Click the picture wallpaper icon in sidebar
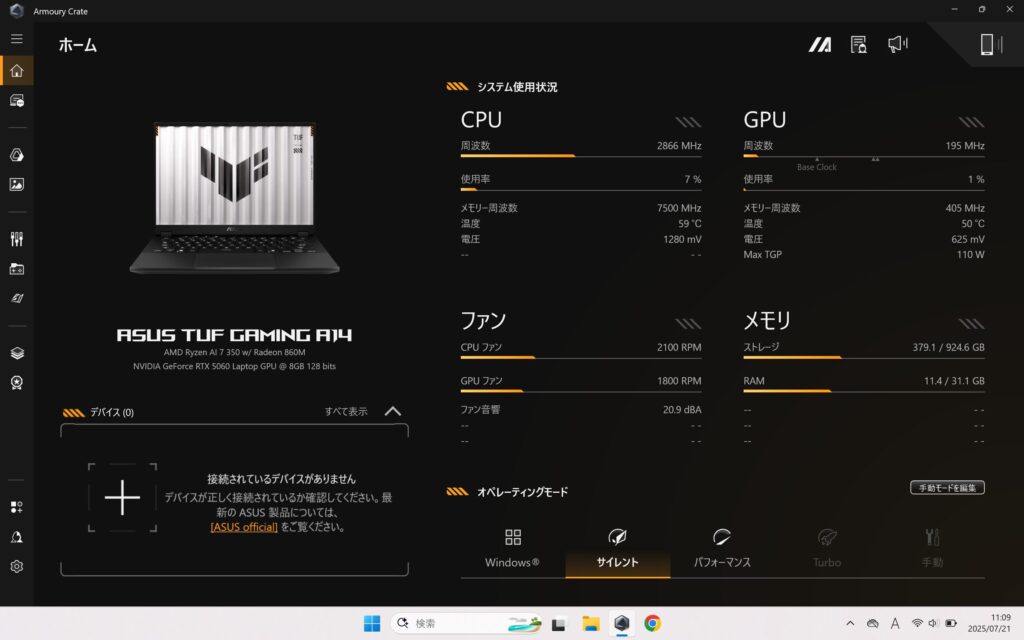 [16, 185]
